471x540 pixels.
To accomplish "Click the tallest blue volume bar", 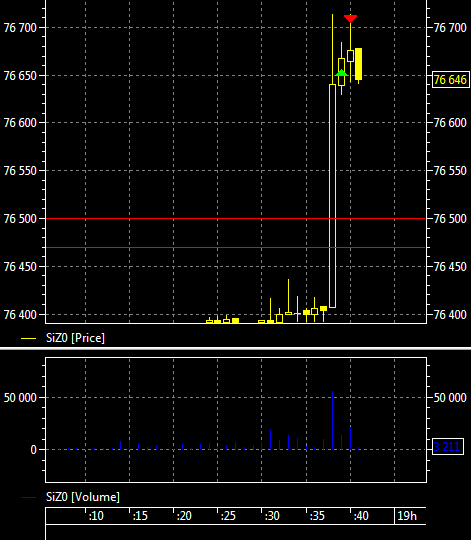I will pyautogui.click(x=333, y=420).
